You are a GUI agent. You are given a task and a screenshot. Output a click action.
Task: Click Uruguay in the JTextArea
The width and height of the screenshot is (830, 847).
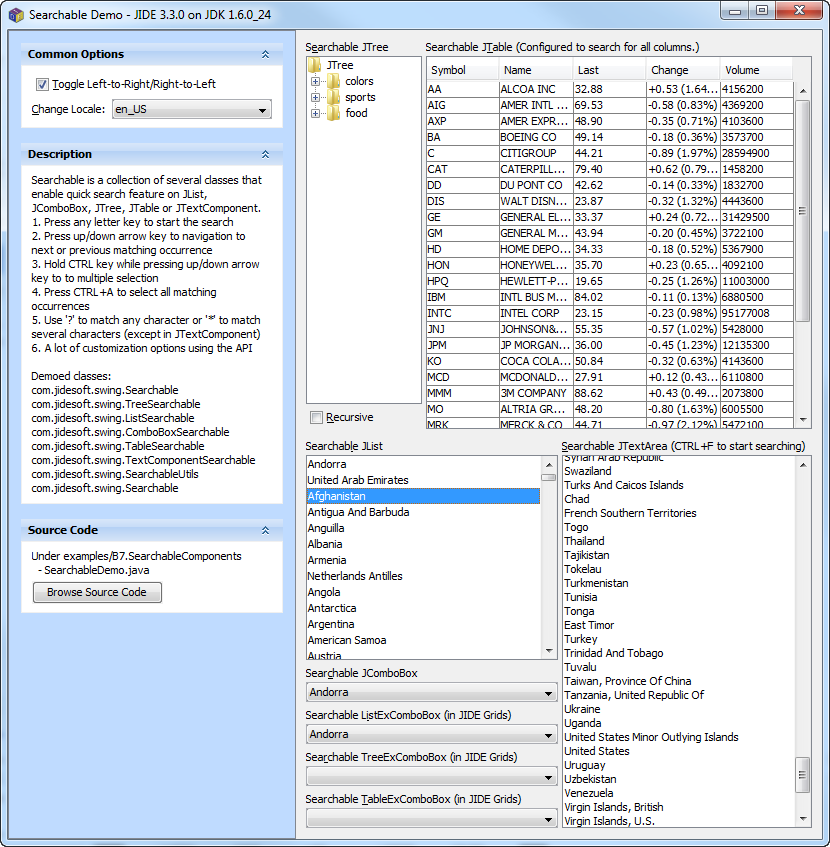pos(585,765)
